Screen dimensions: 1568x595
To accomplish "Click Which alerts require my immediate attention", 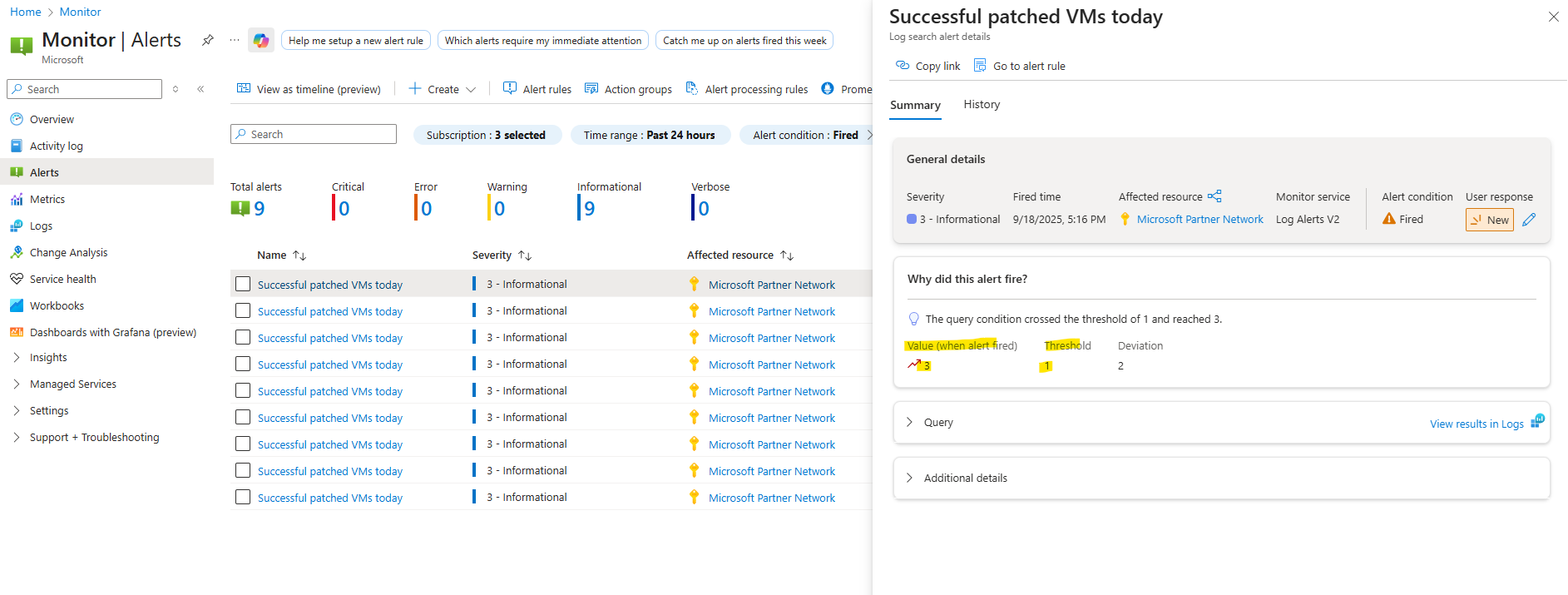I will (543, 40).
